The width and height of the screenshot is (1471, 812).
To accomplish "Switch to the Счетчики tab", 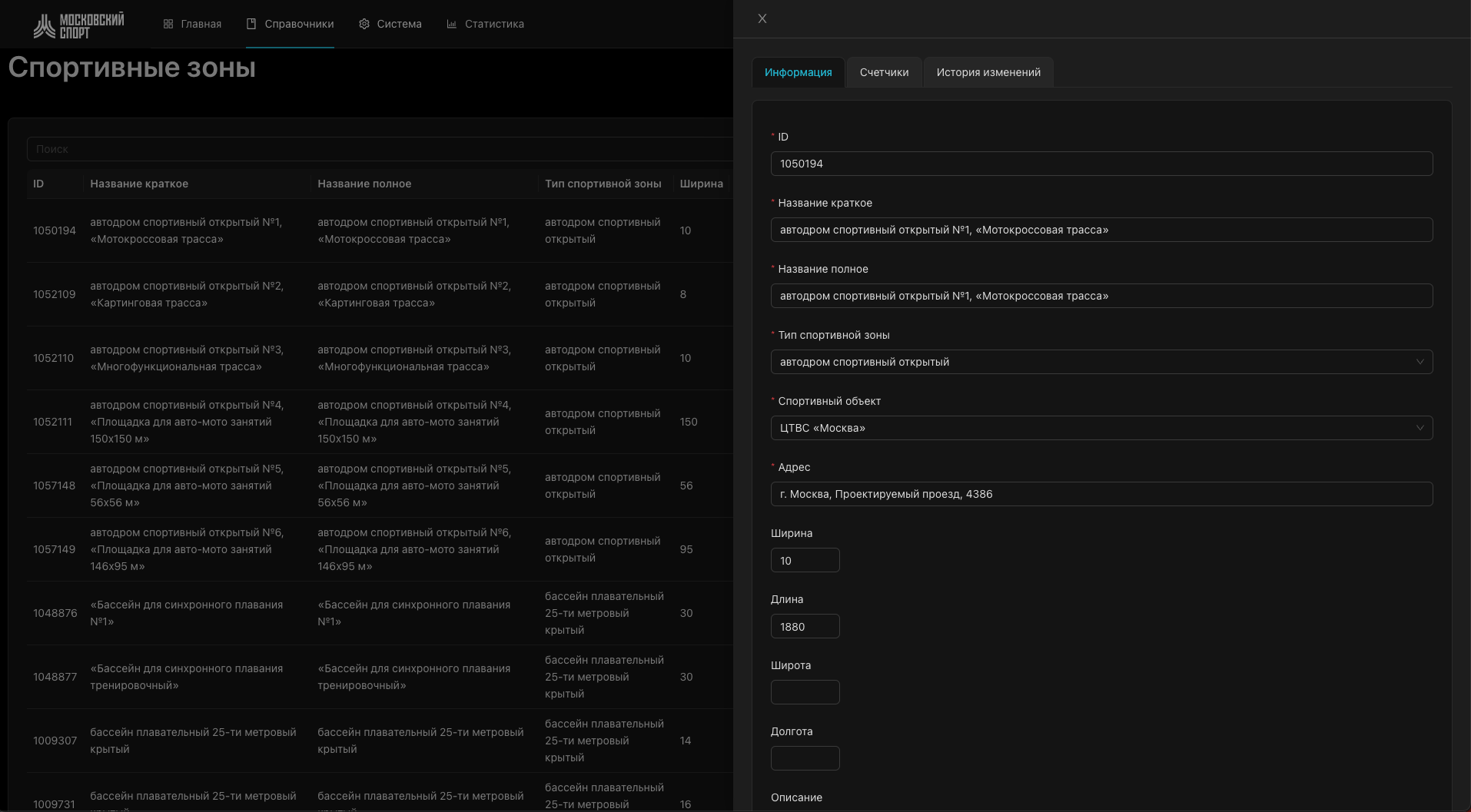I will click(884, 72).
